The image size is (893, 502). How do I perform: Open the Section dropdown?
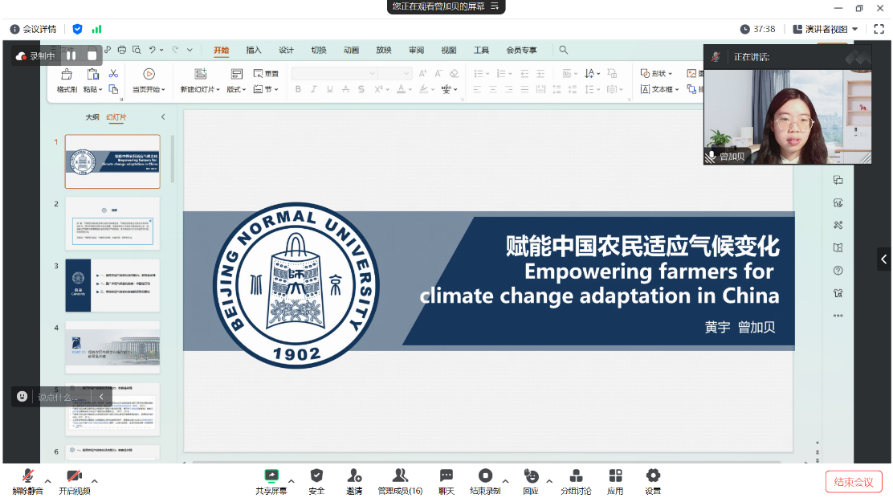point(265,89)
